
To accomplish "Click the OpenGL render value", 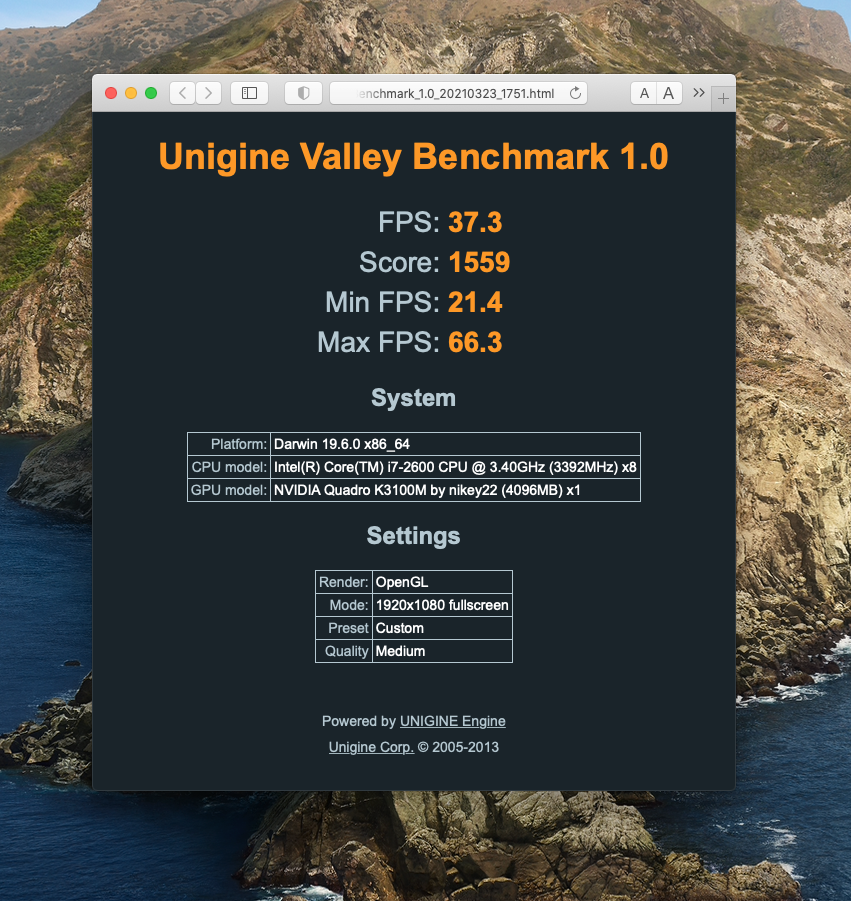I will click(442, 582).
